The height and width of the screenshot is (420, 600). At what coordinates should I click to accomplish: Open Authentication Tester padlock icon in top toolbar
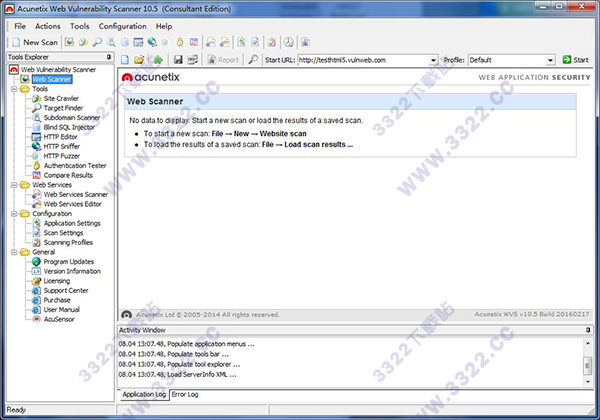pos(179,42)
